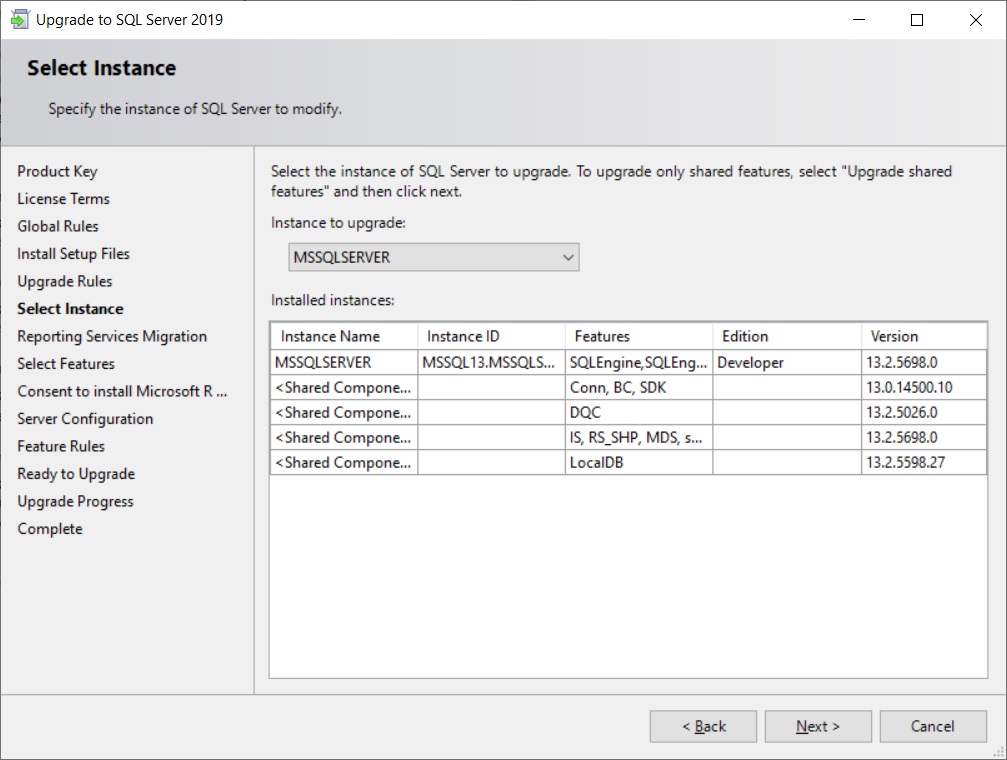The width and height of the screenshot is (1007, 760).
Task: Click version 13.2.5698.0 in the IS, RS_SHP row
Action: (924, 437)
